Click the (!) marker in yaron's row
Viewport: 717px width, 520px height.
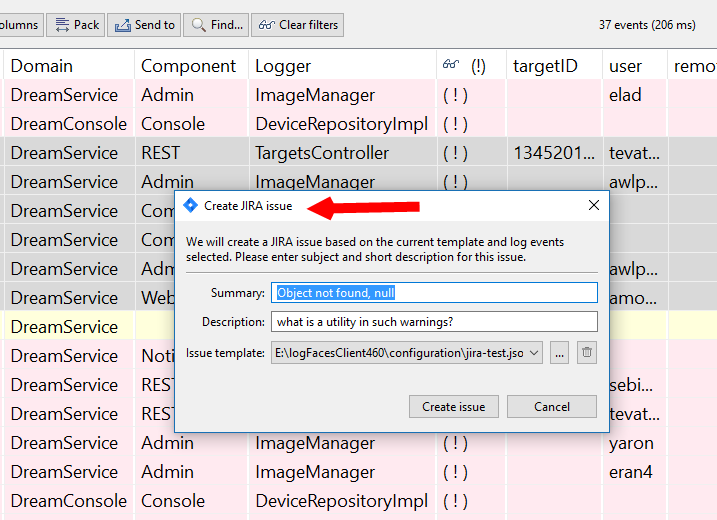pos(455,444)
